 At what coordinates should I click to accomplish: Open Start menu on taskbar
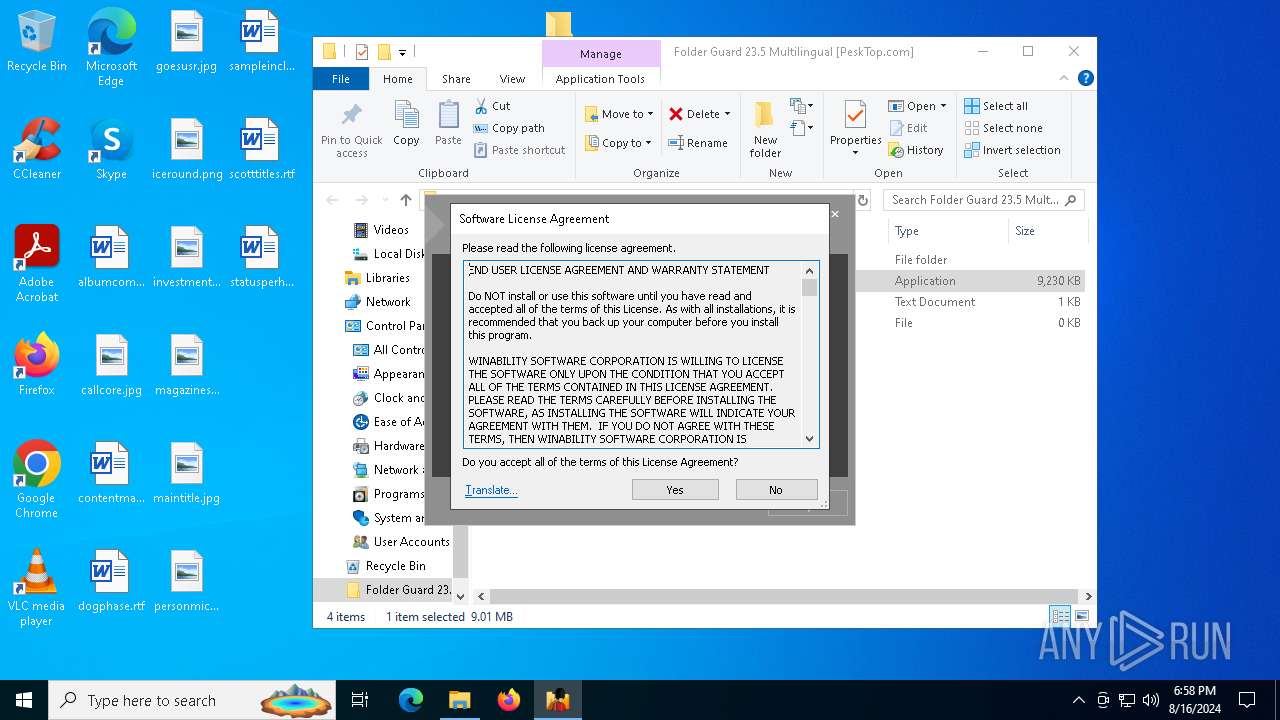click(x=24, y=700)
